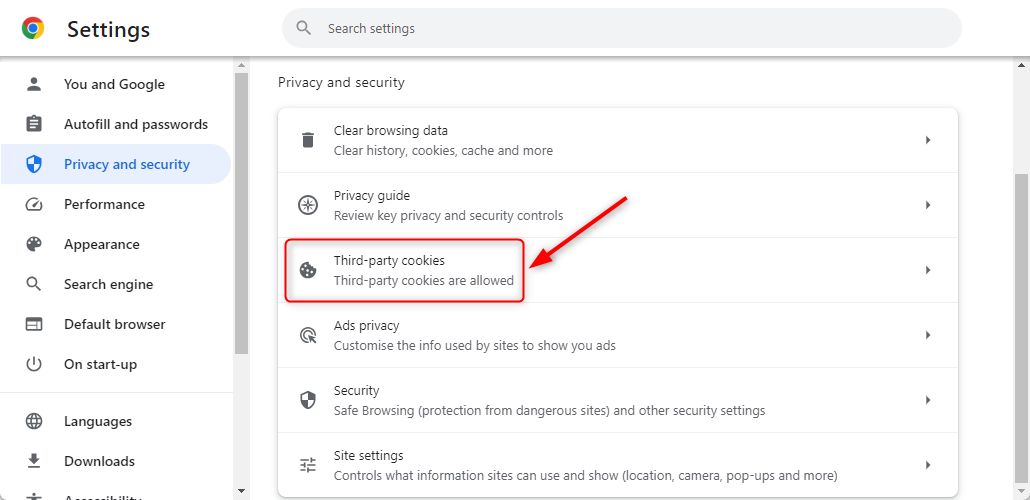1030x500 pixels.
Task: Click the Ads privacy target icon
Action: coord(307,335)
